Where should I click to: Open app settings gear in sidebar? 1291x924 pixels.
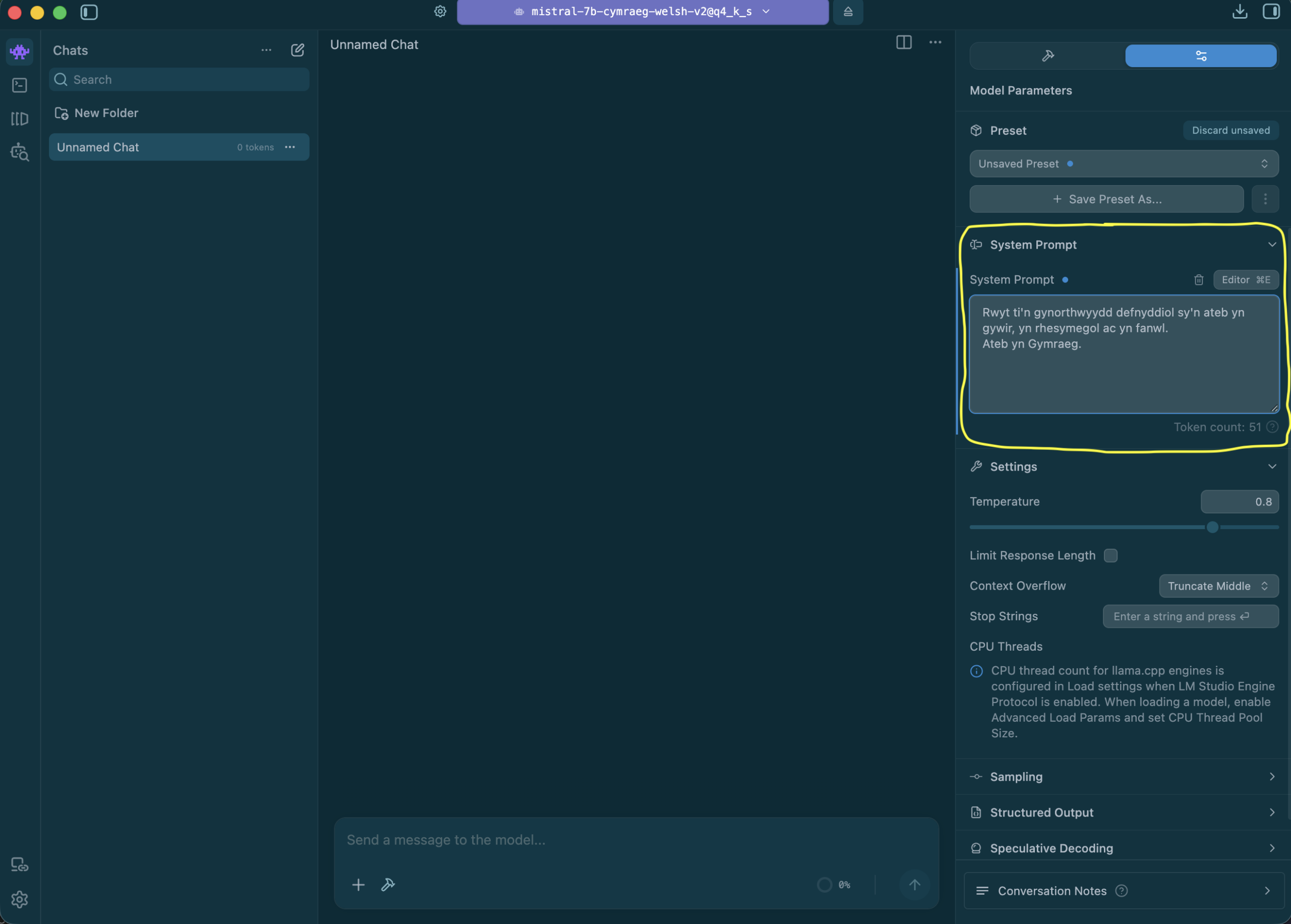[x=19, y=899]
